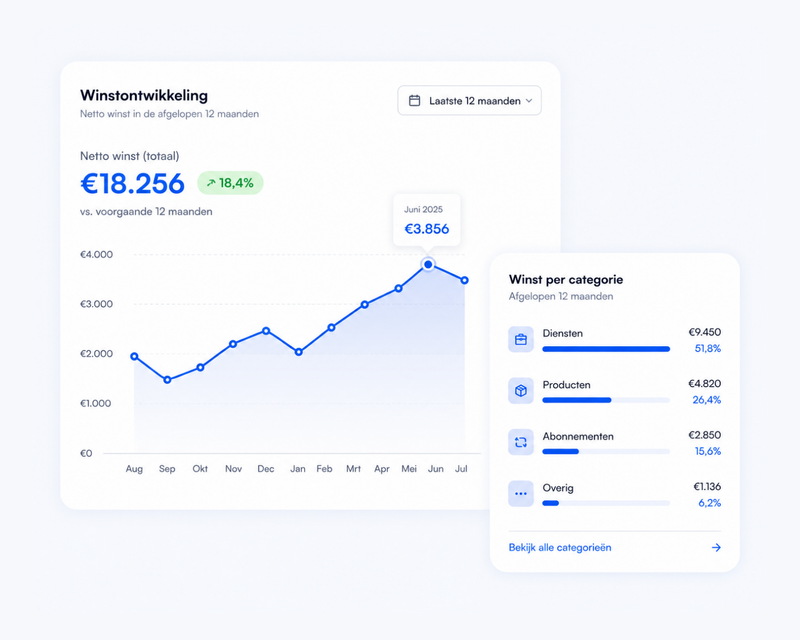Click the Overig three-dots icon
Image resolution: width=800 pixels, height=640 pixels.
520,494
